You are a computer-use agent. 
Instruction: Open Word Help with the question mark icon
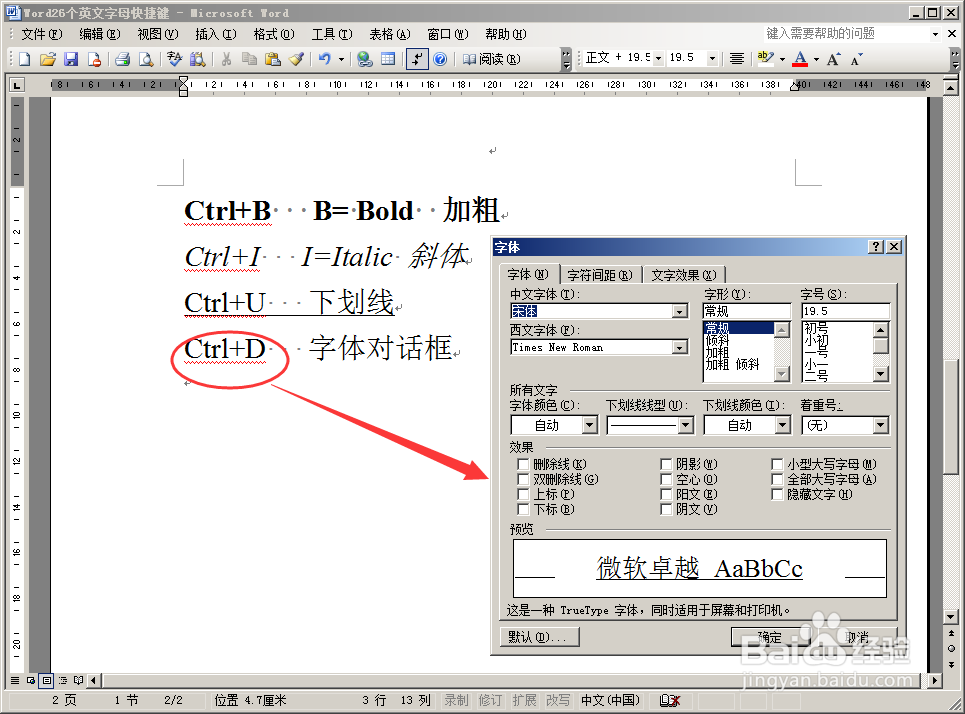439,59
